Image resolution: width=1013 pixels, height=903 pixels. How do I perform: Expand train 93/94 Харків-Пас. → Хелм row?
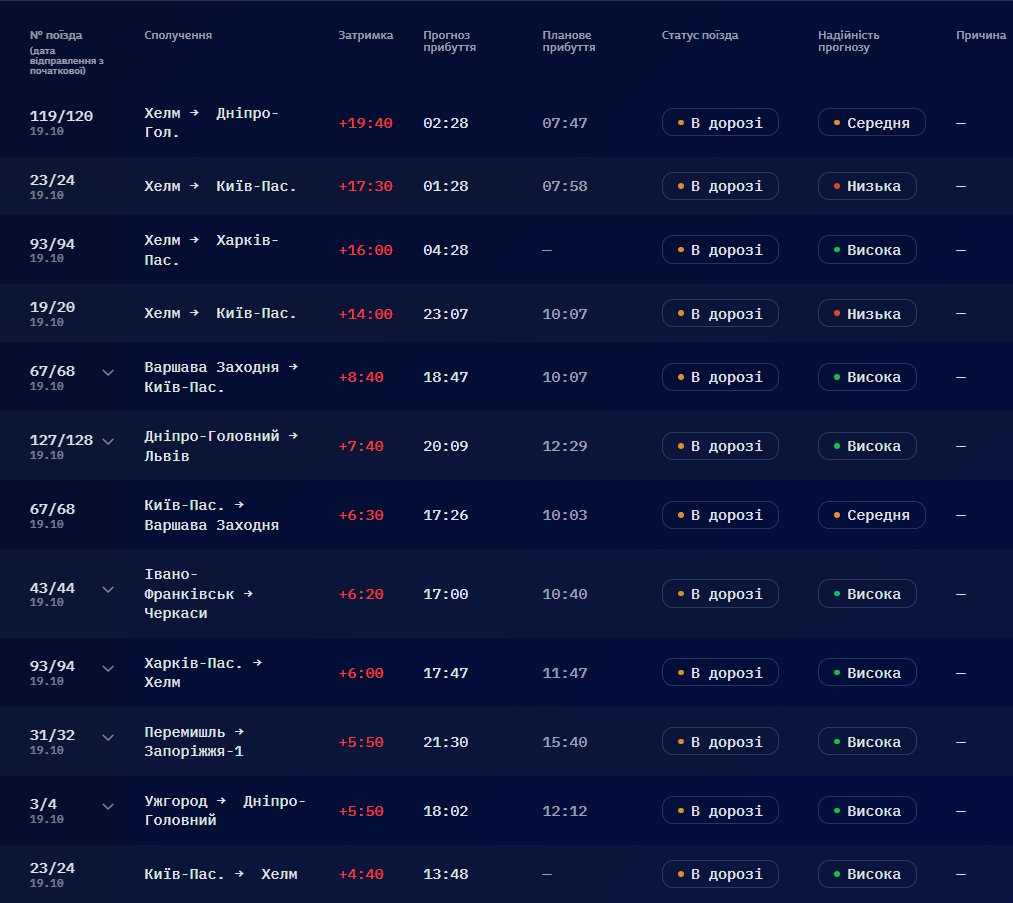click(x=108, y=668)
